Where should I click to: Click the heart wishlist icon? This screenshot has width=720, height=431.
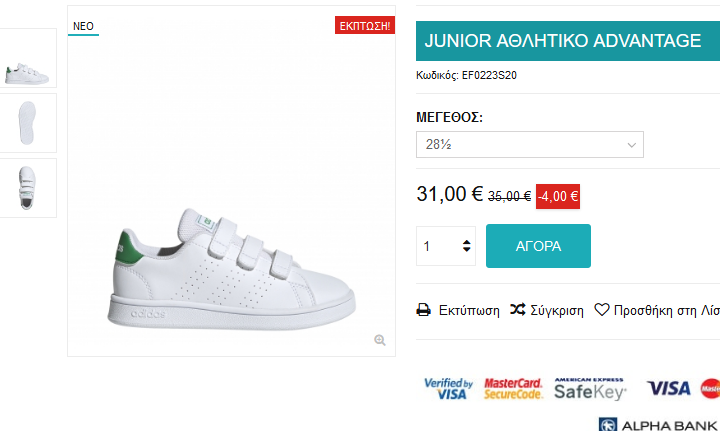pos(602,310)
